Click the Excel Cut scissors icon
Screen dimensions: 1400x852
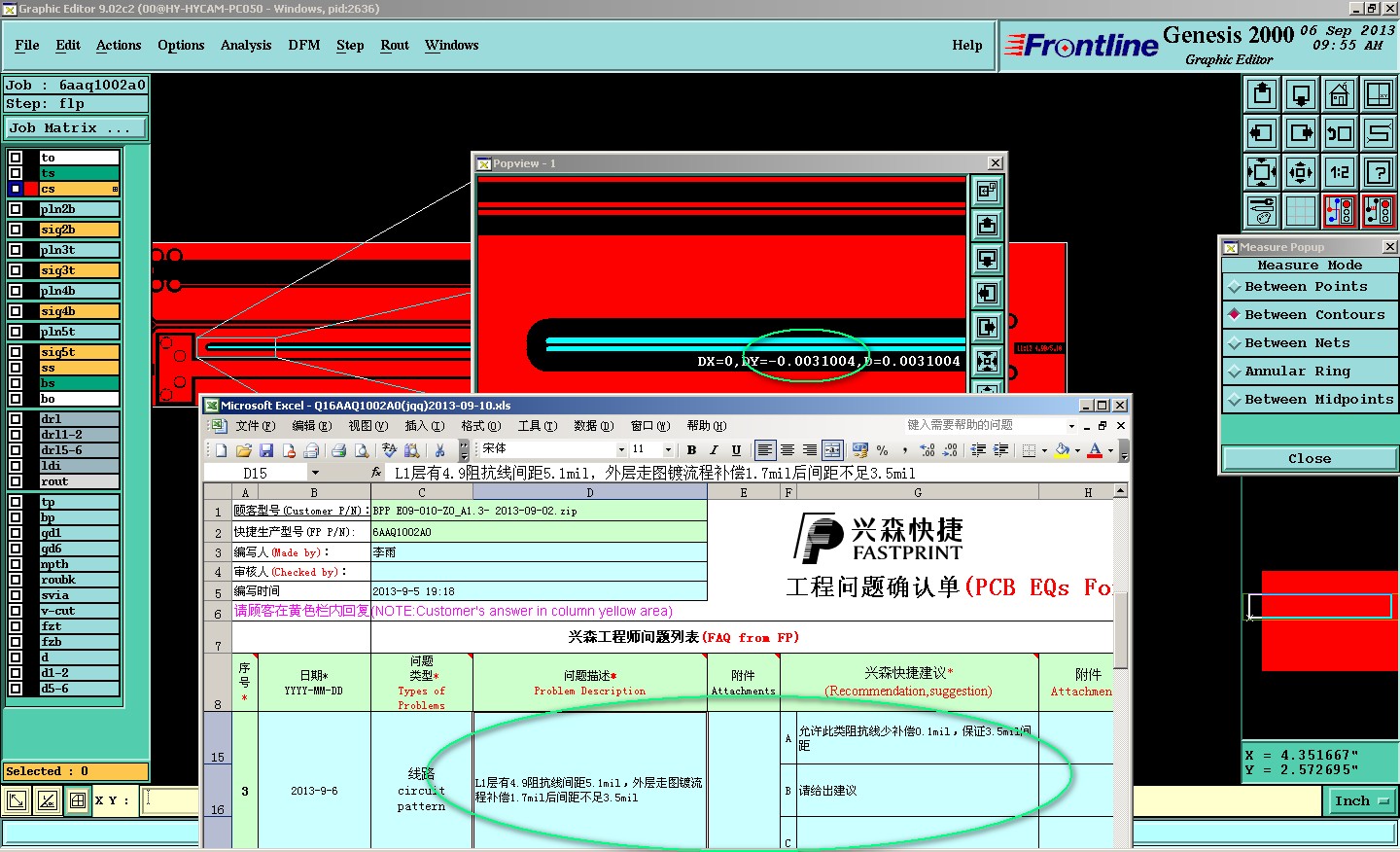pyautogui.click(x=439, y=450)
